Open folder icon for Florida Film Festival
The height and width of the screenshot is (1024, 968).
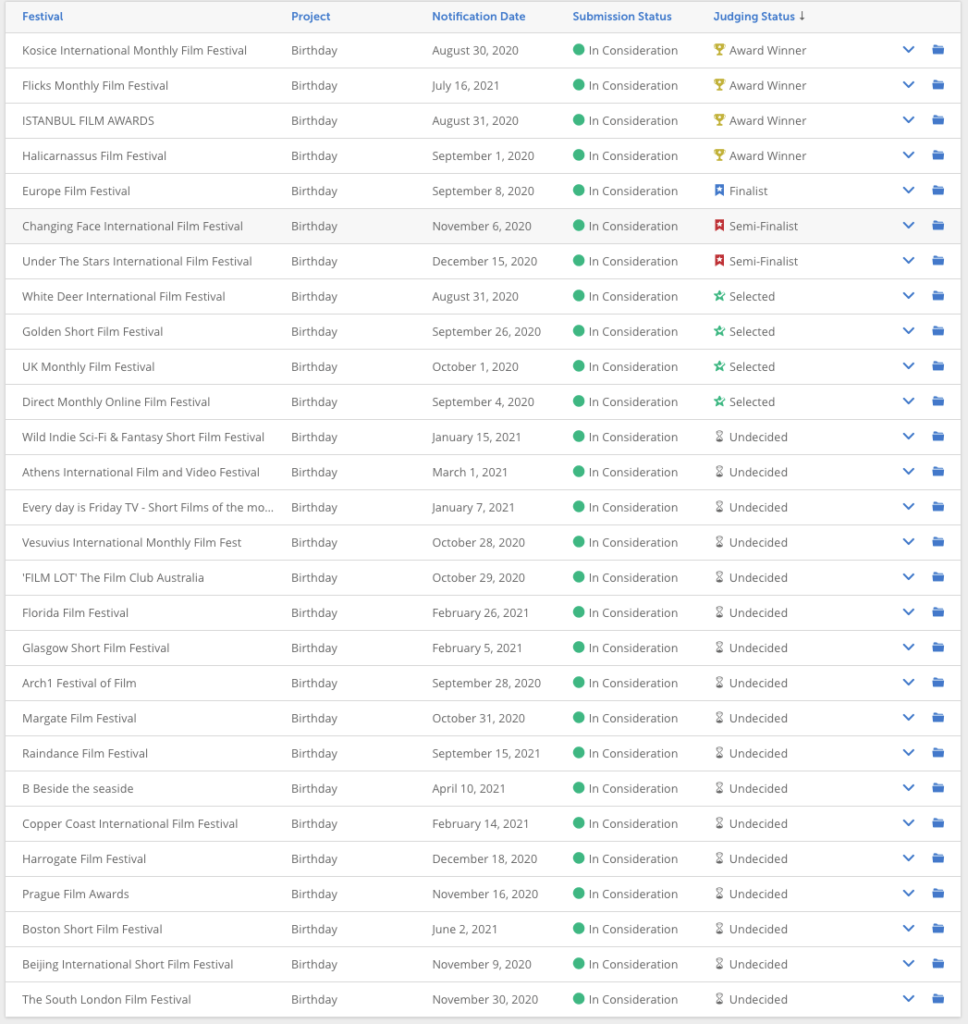[x=938, y=613]
